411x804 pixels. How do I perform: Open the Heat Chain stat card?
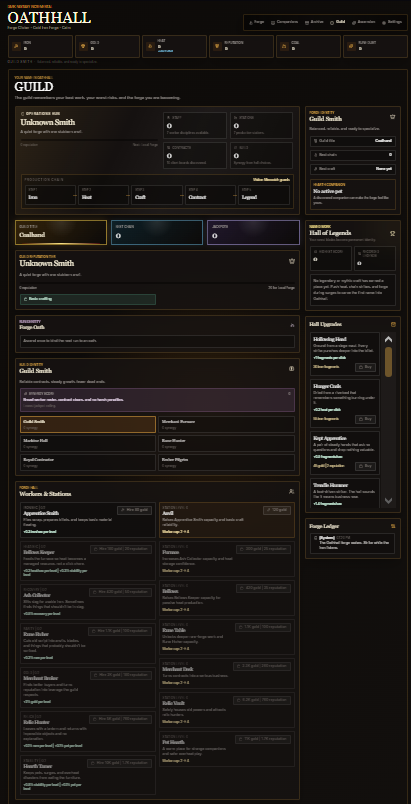tap(157, 233)
